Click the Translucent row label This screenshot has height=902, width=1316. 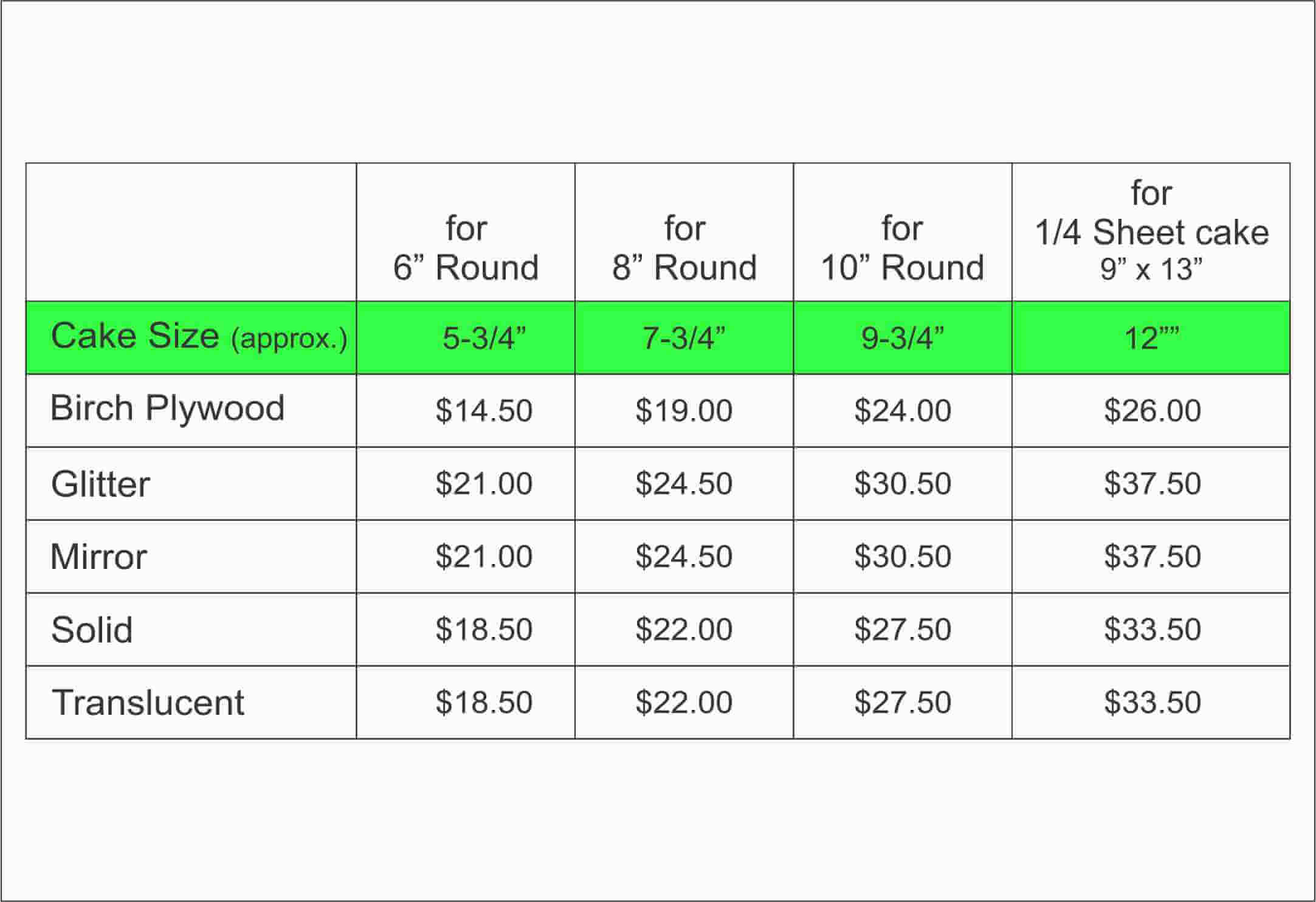click(x=148, y=703)
